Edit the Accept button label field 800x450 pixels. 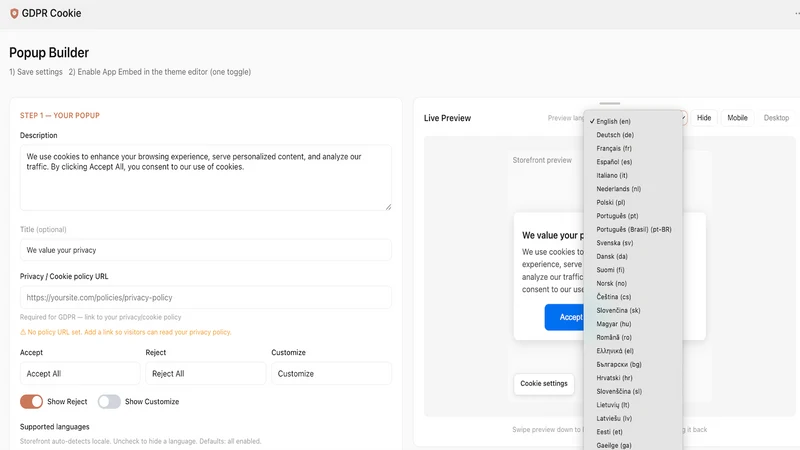pos(80,373)
